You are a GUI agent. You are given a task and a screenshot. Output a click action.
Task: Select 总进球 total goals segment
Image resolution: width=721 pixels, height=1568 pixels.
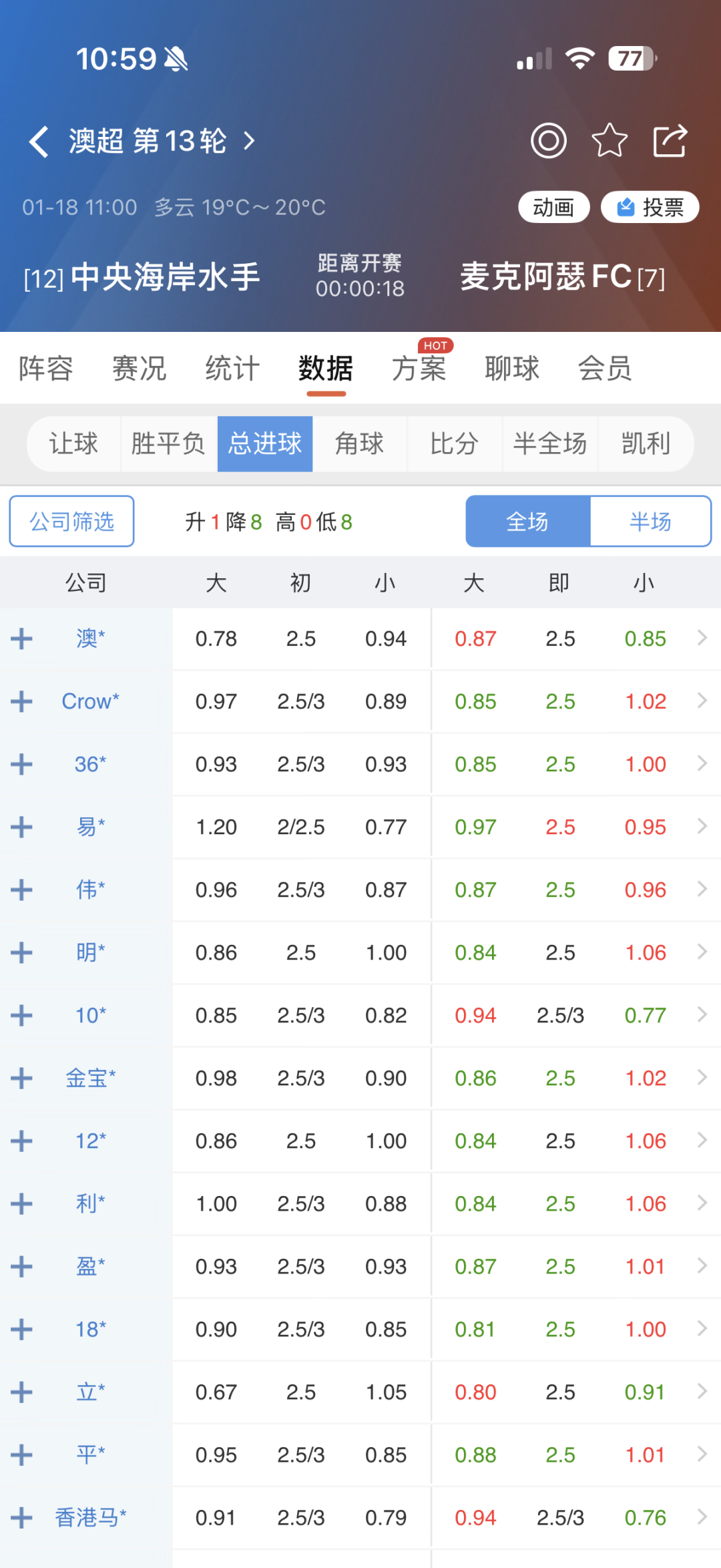pyautogui.click(x=265, y=444)
